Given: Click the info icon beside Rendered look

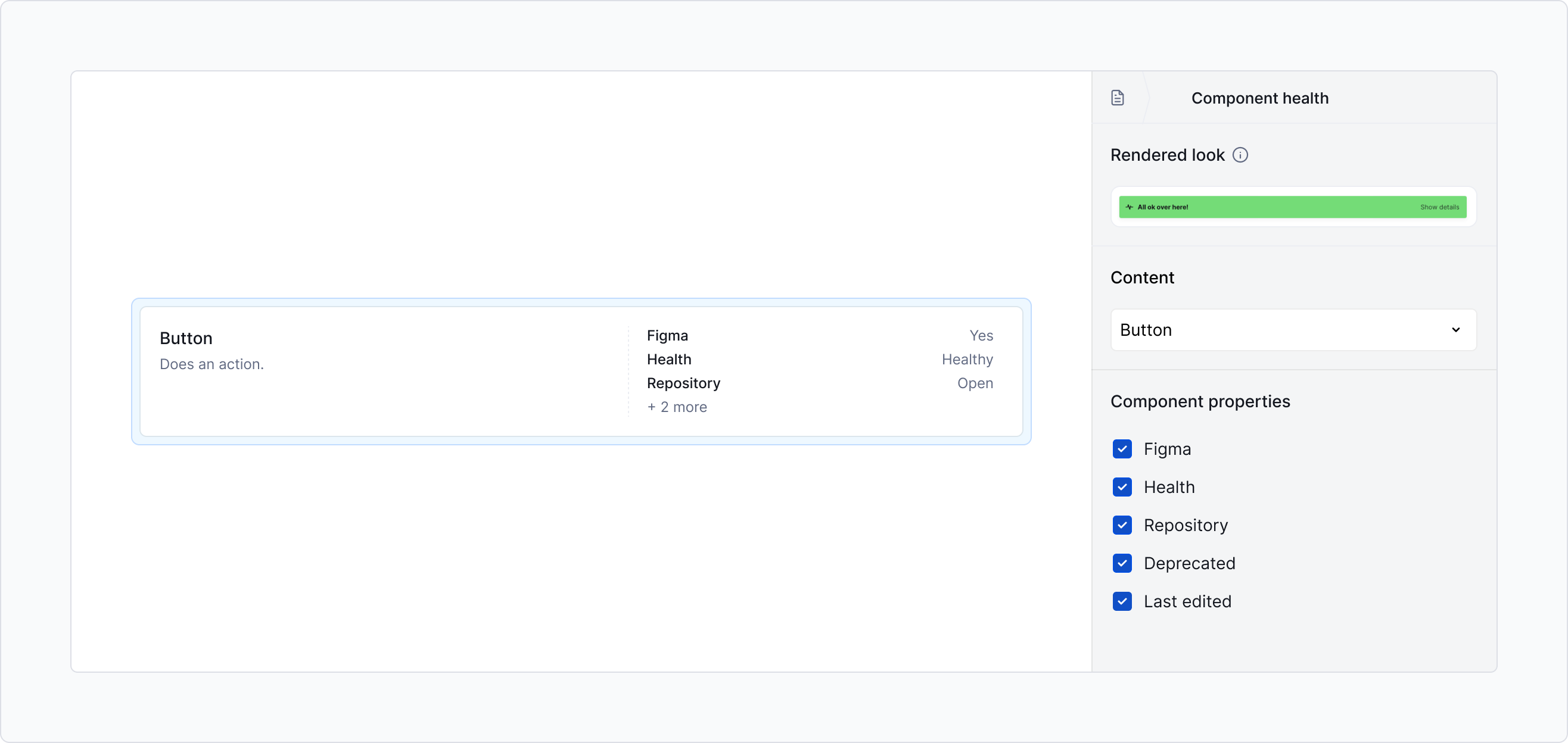Looking at the screenshot, I should tap(1240, 155).
